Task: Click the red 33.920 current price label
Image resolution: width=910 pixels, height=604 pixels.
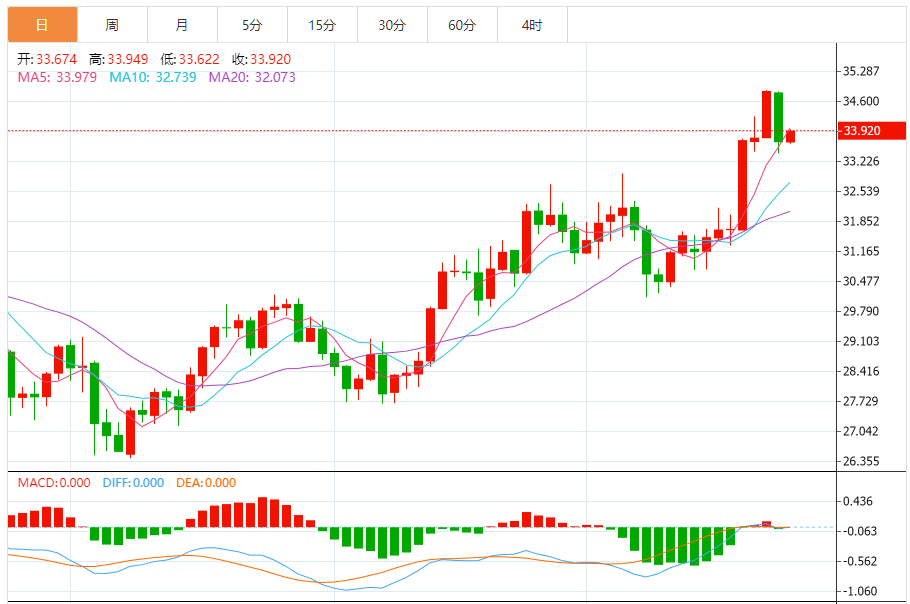Action: [871, 131]
